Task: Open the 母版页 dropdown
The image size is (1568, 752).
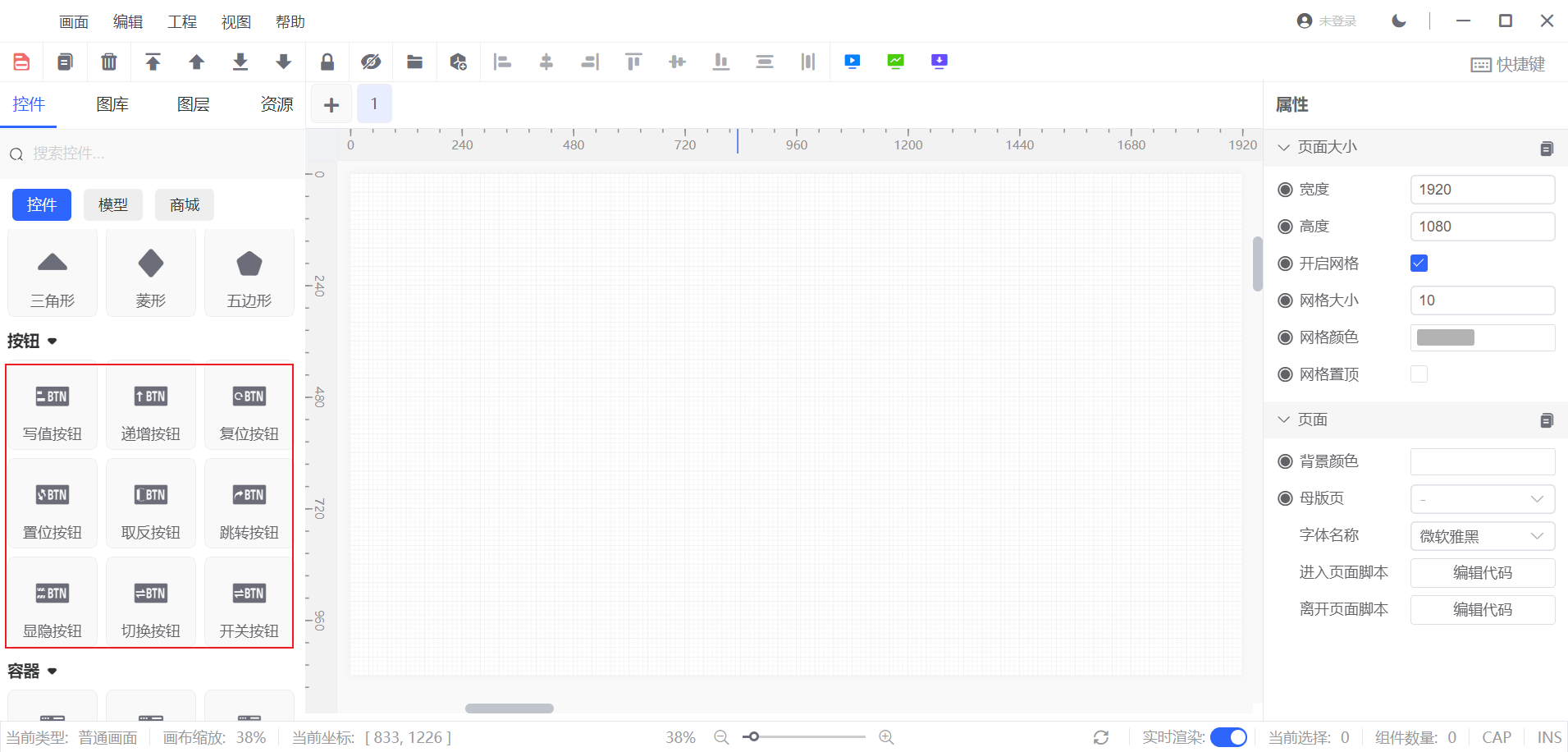Action: (1482, 499)
